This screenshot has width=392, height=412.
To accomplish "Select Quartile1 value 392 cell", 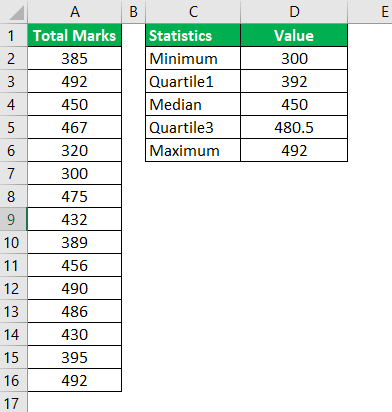I will 294,81.
